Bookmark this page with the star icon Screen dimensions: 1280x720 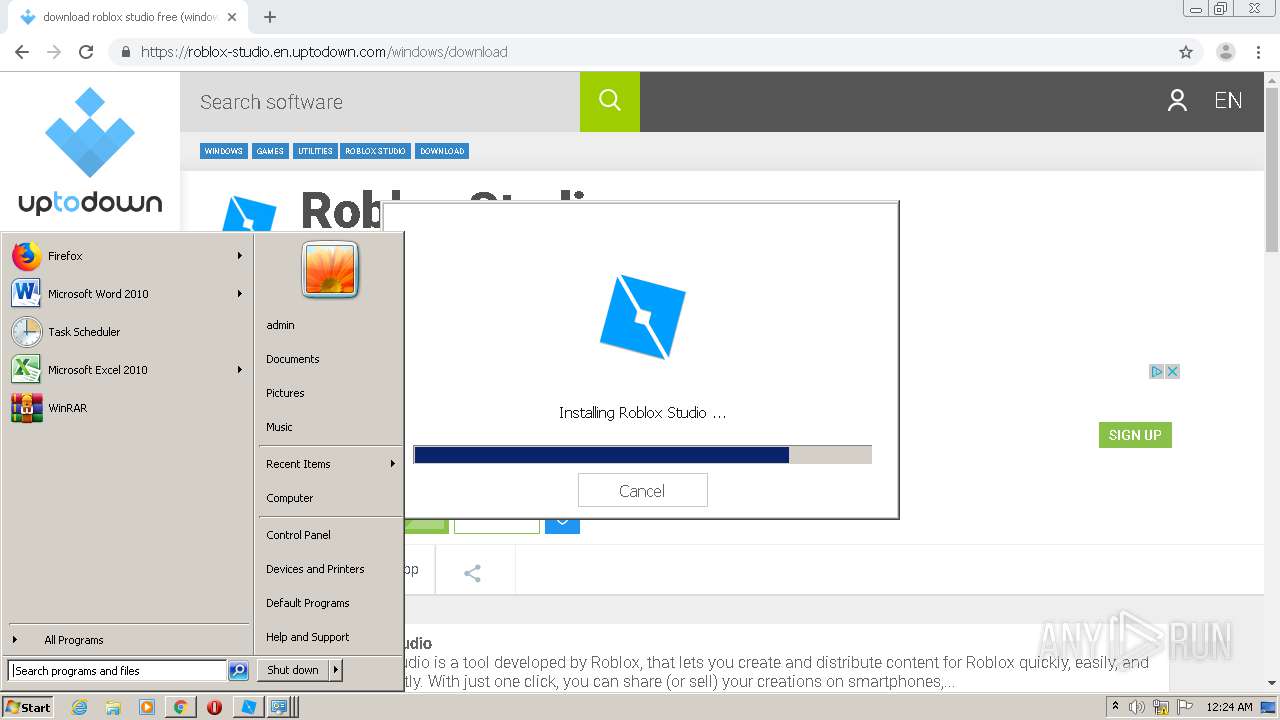click(x=1186, y=52)
